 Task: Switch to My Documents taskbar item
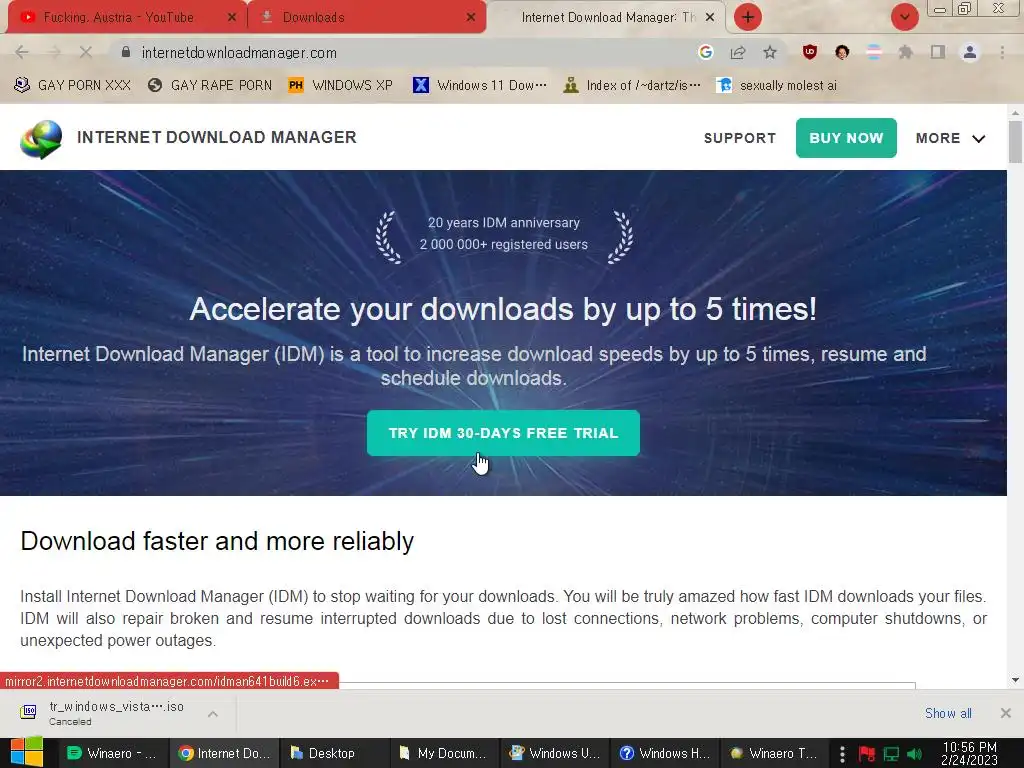point(445,753)
